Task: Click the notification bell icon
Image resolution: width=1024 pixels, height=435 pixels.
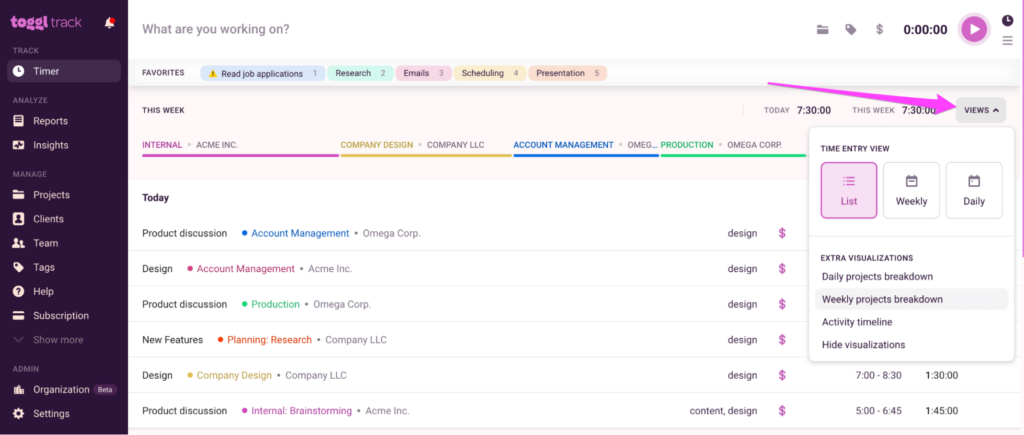Action: click(110, 23)
